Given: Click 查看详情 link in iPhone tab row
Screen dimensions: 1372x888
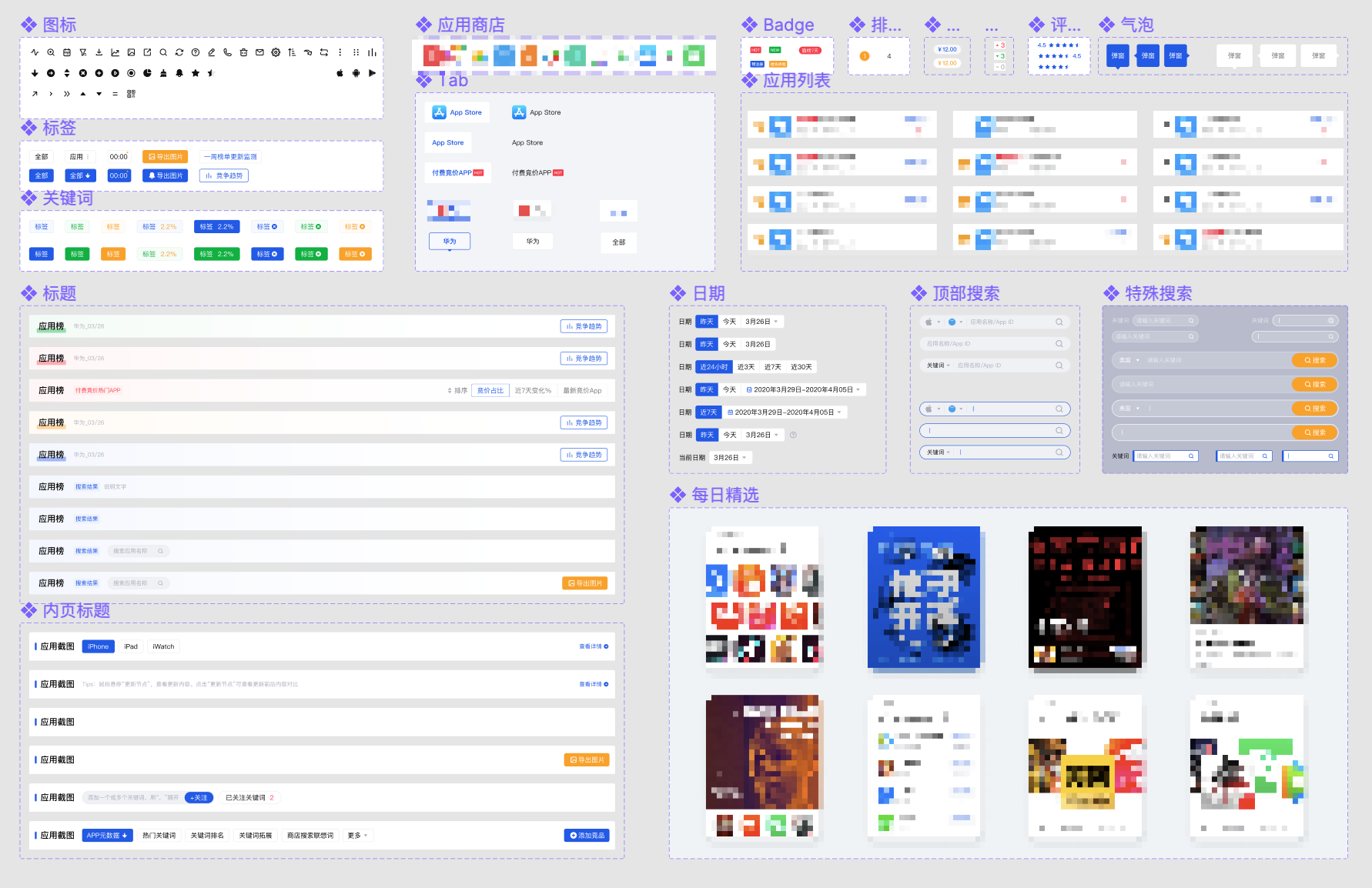Looking at the screenshot, I should coord(594,646).
